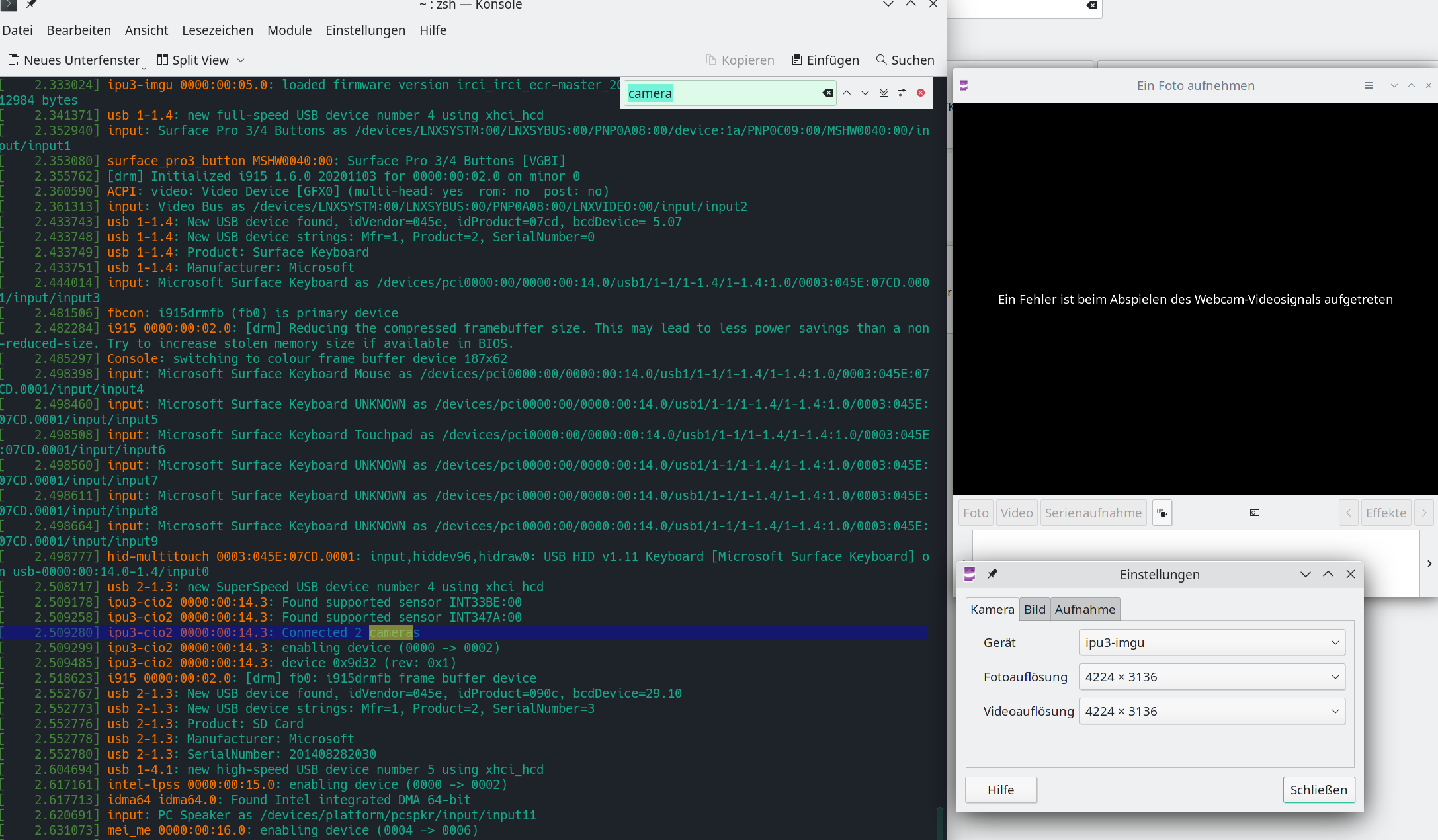
Task: Find next match with the down chevron
Action: (865, 93)
